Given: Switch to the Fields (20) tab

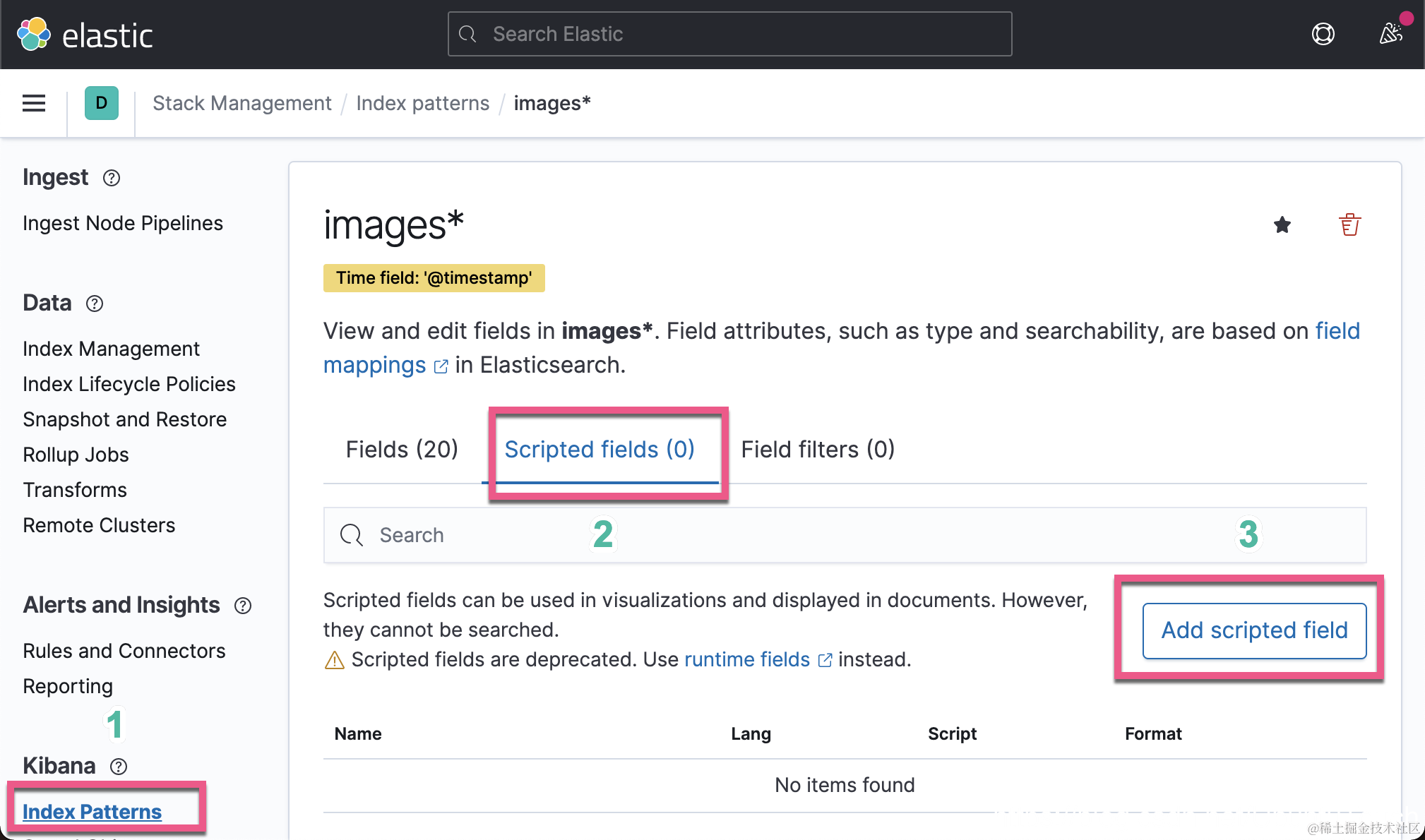Looking at the screenshot, I should 402,450.
